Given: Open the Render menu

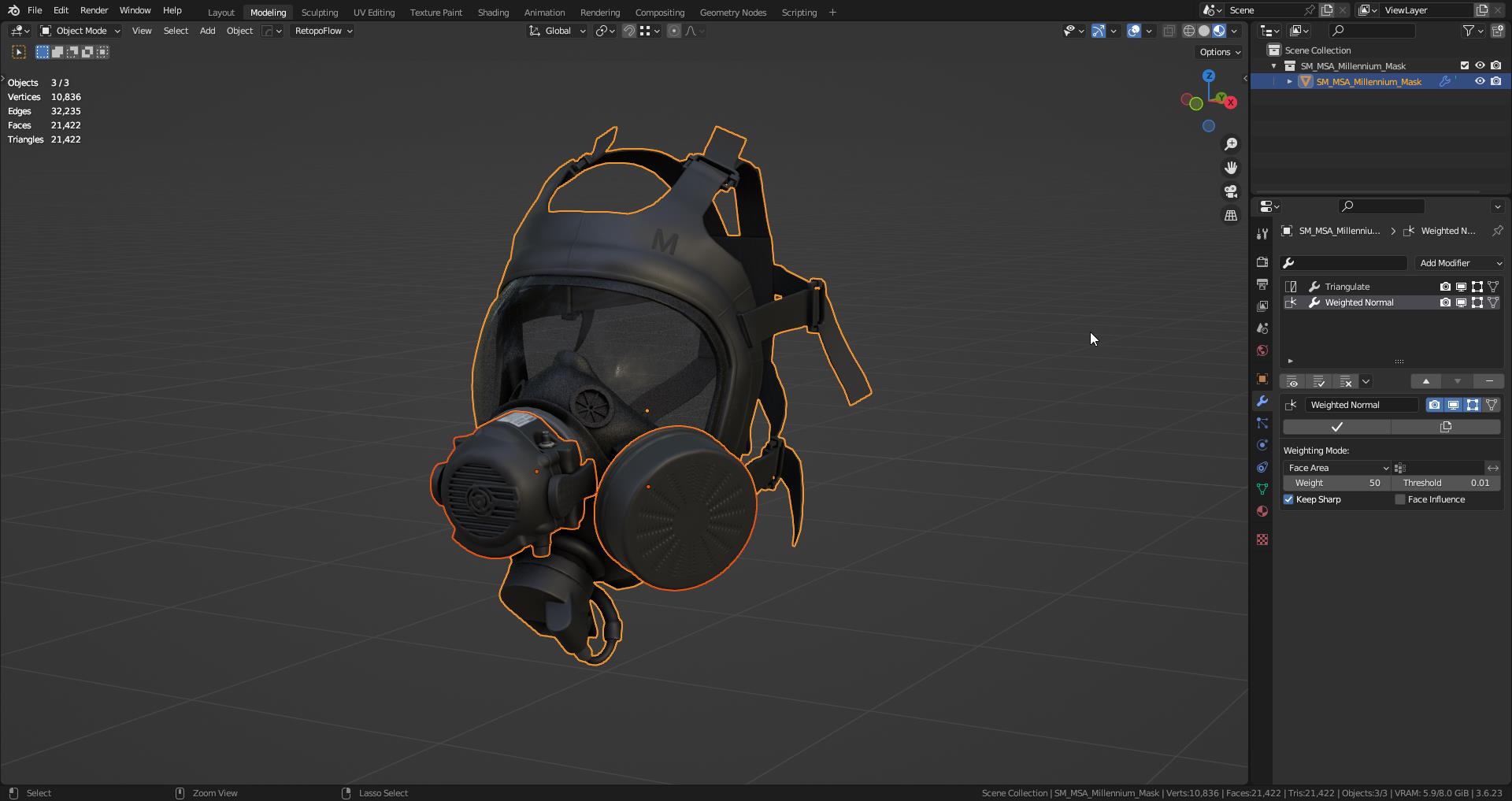Looking at the screenshot, I should (x=94, y=10).
